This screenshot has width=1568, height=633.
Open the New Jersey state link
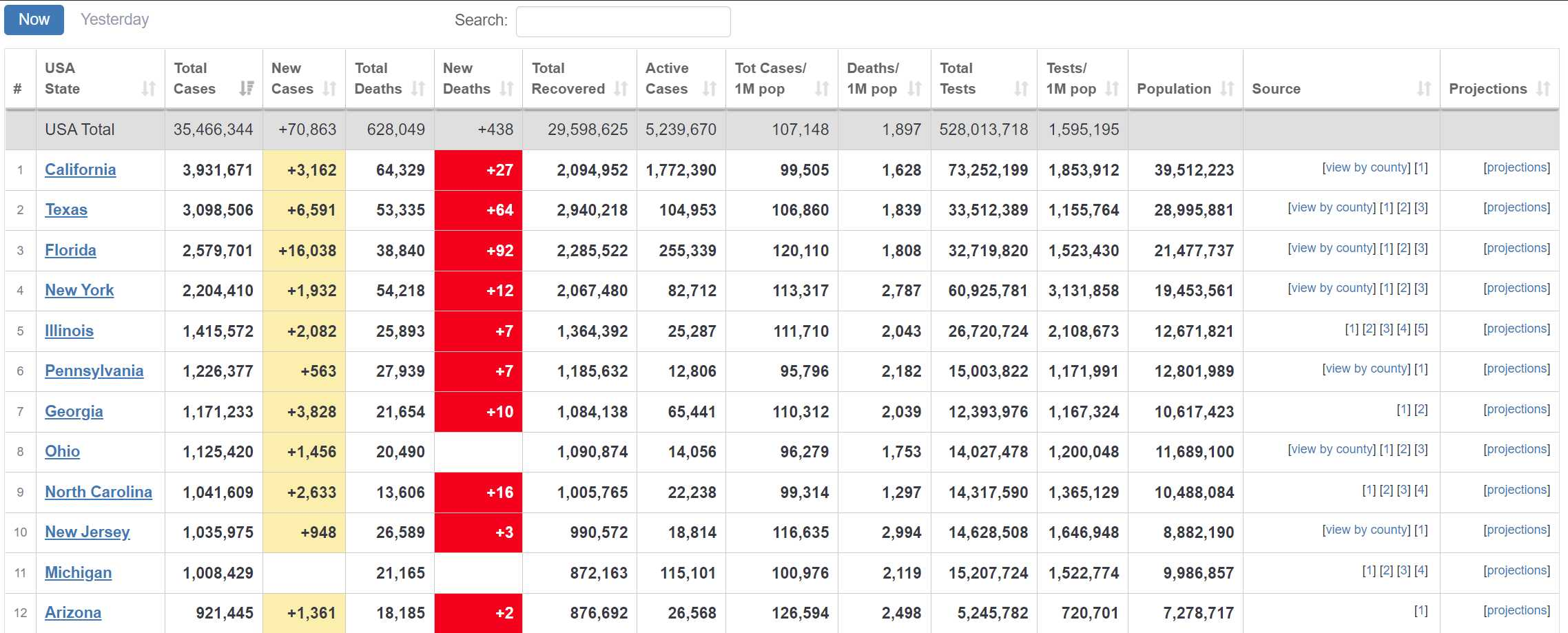87,532
